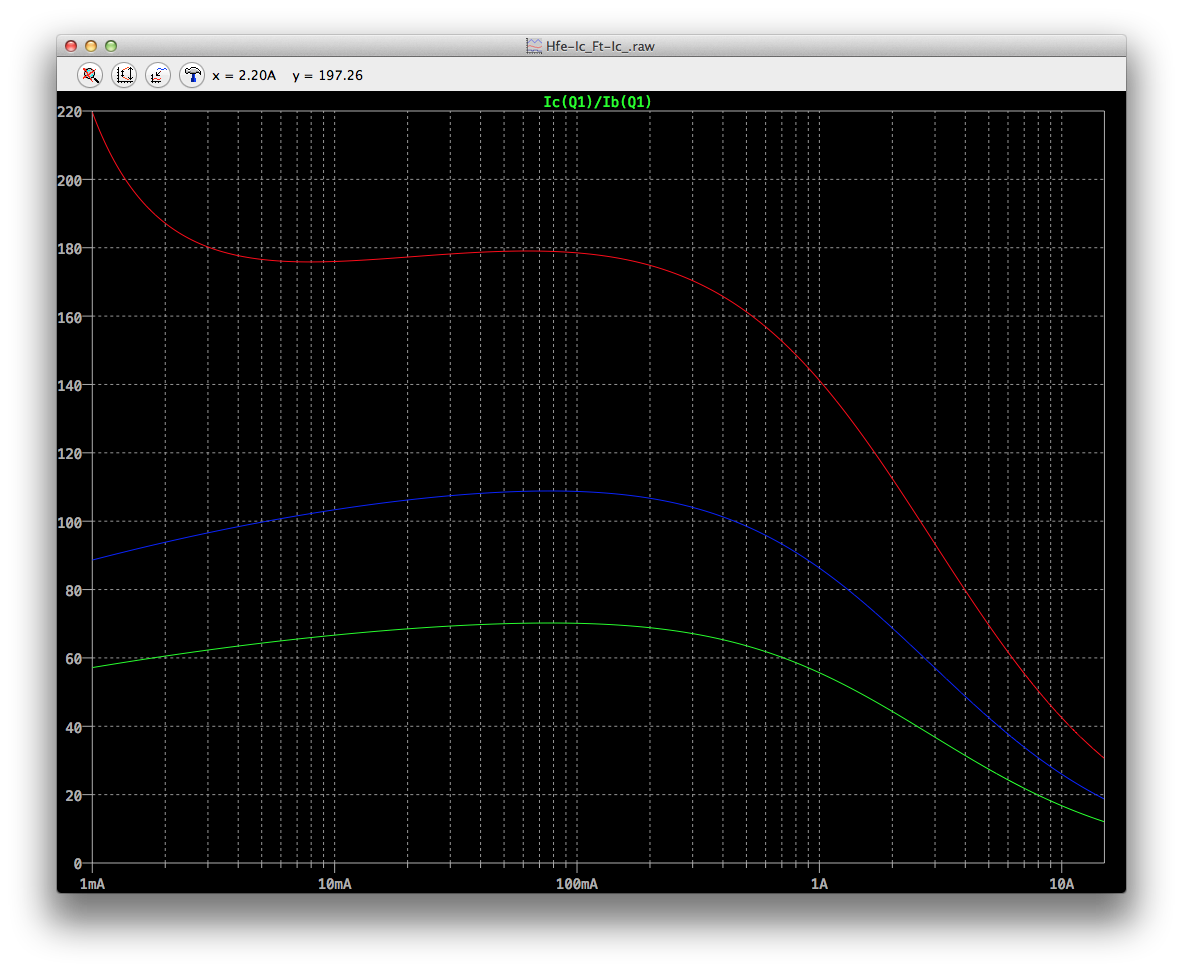Click the autorange y-axis icon
This screenshot has width=1183, height=972.
pos(124,75)
